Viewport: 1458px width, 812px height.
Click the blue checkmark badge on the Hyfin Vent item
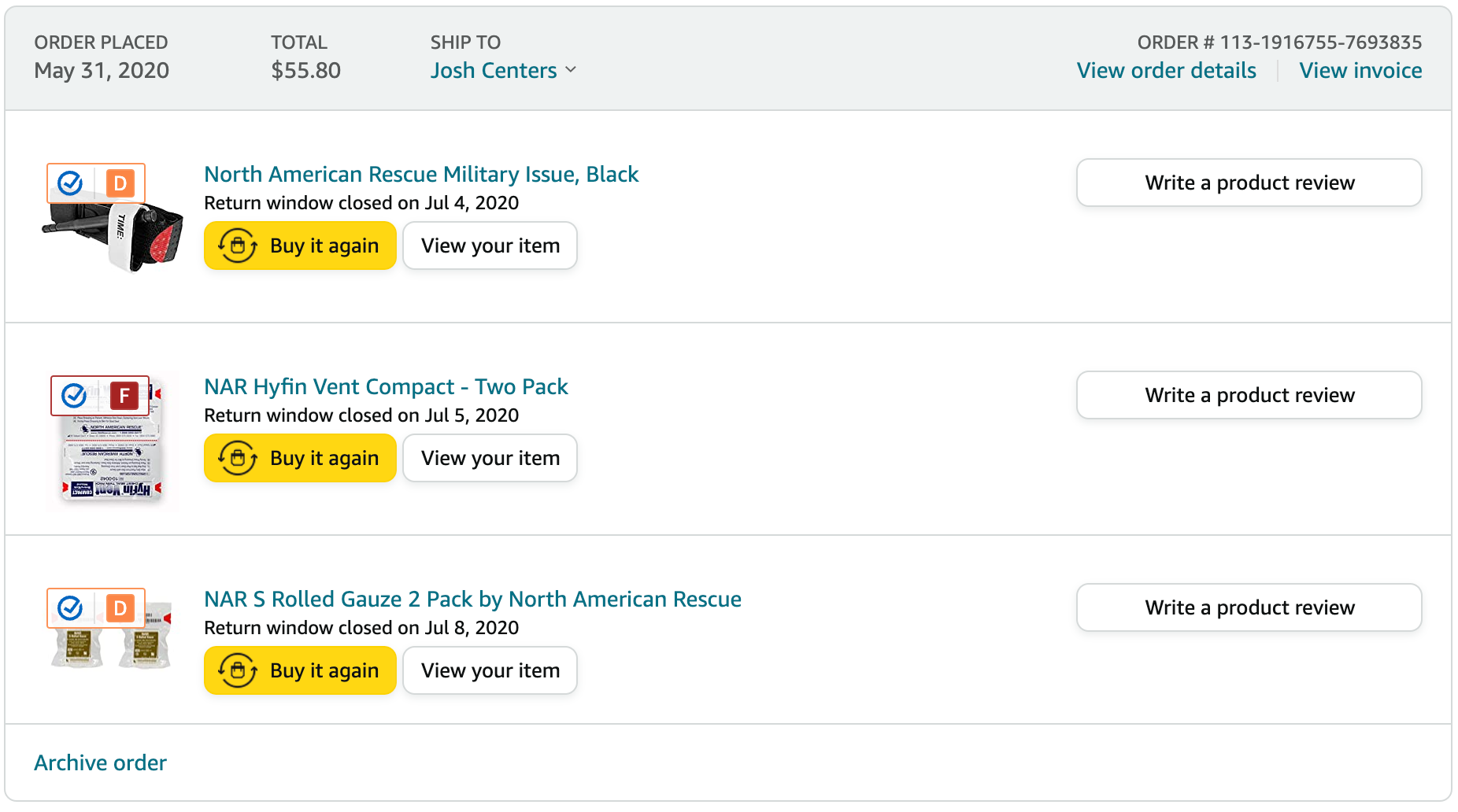pos(74,395)
